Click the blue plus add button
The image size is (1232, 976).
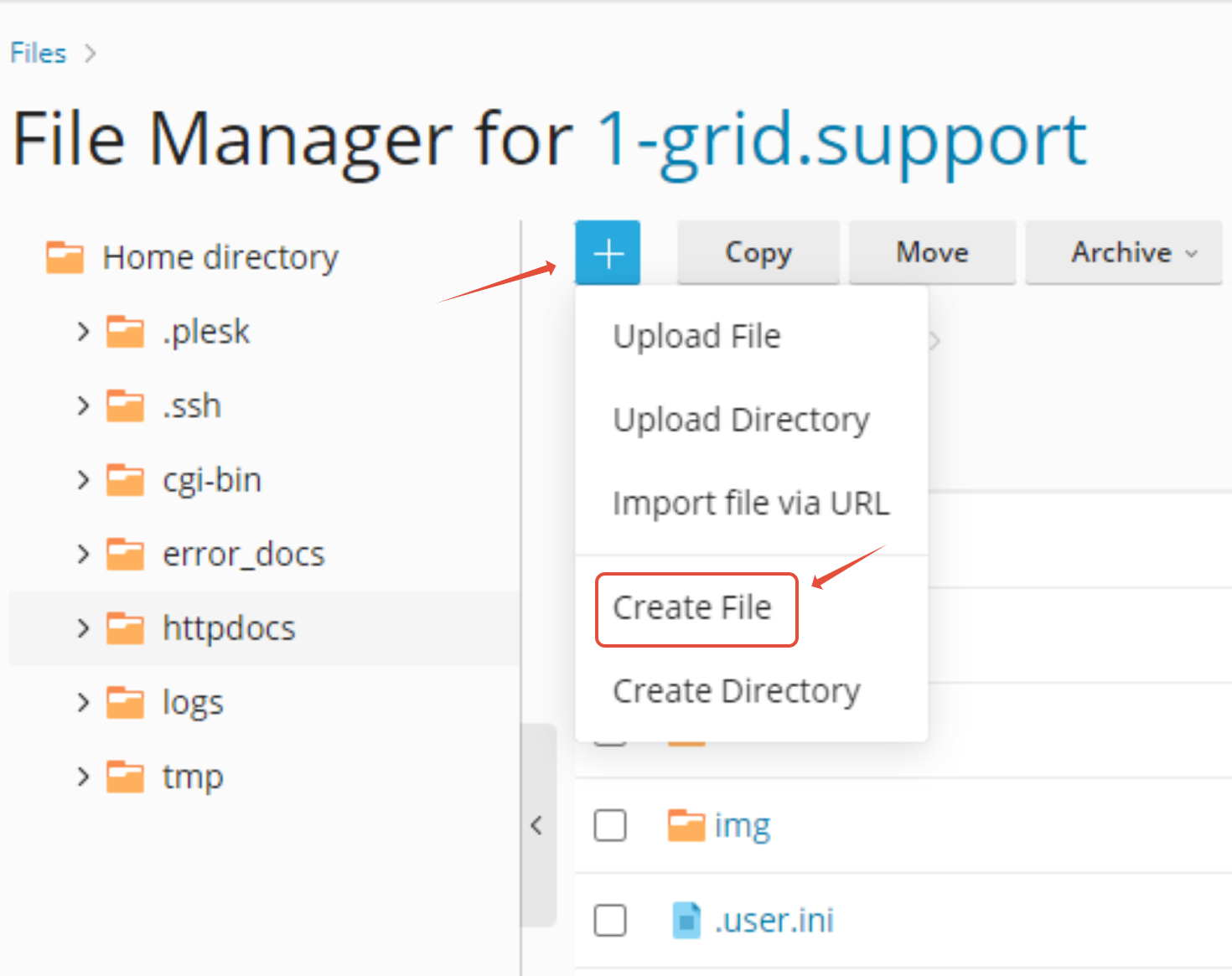tap(608, 252)
